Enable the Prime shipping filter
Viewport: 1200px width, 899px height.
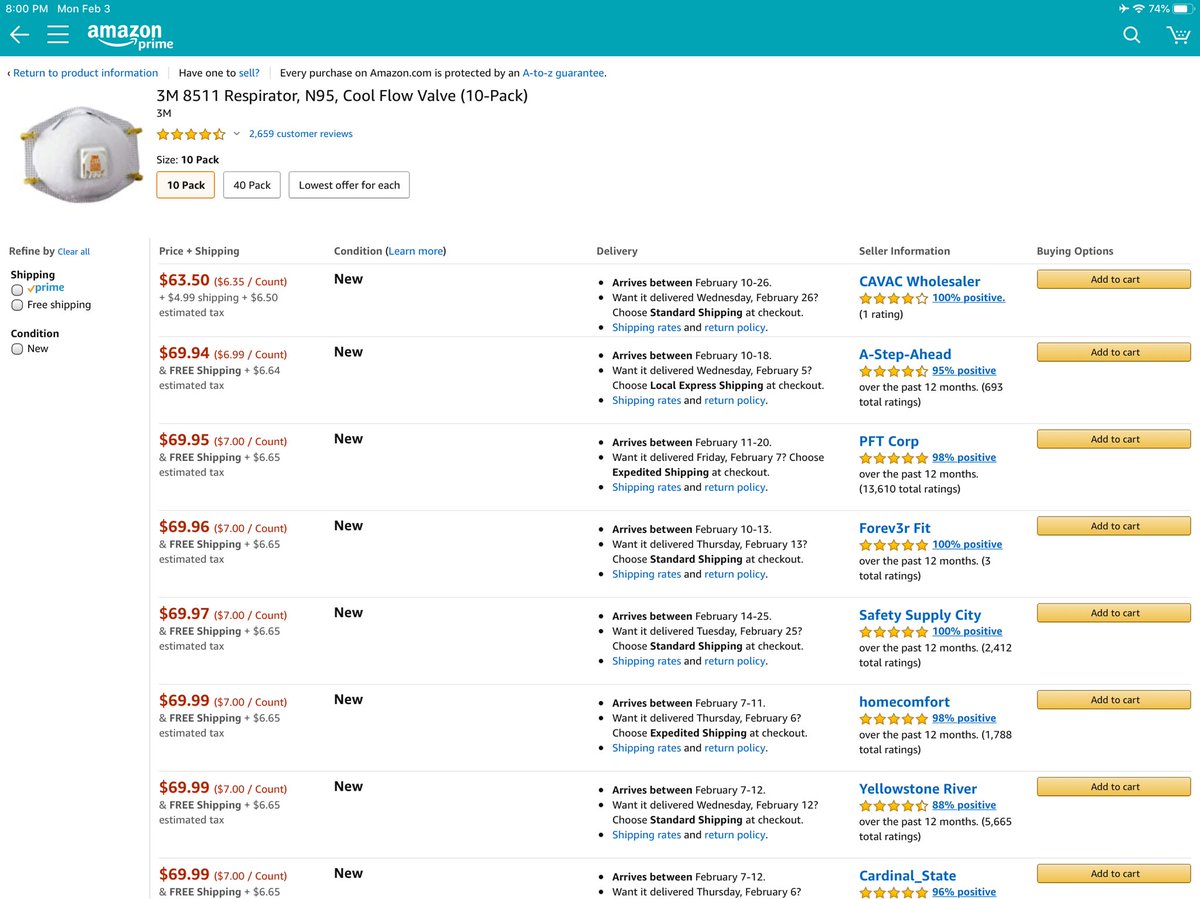pyautogui.click(x=17, y=290)
